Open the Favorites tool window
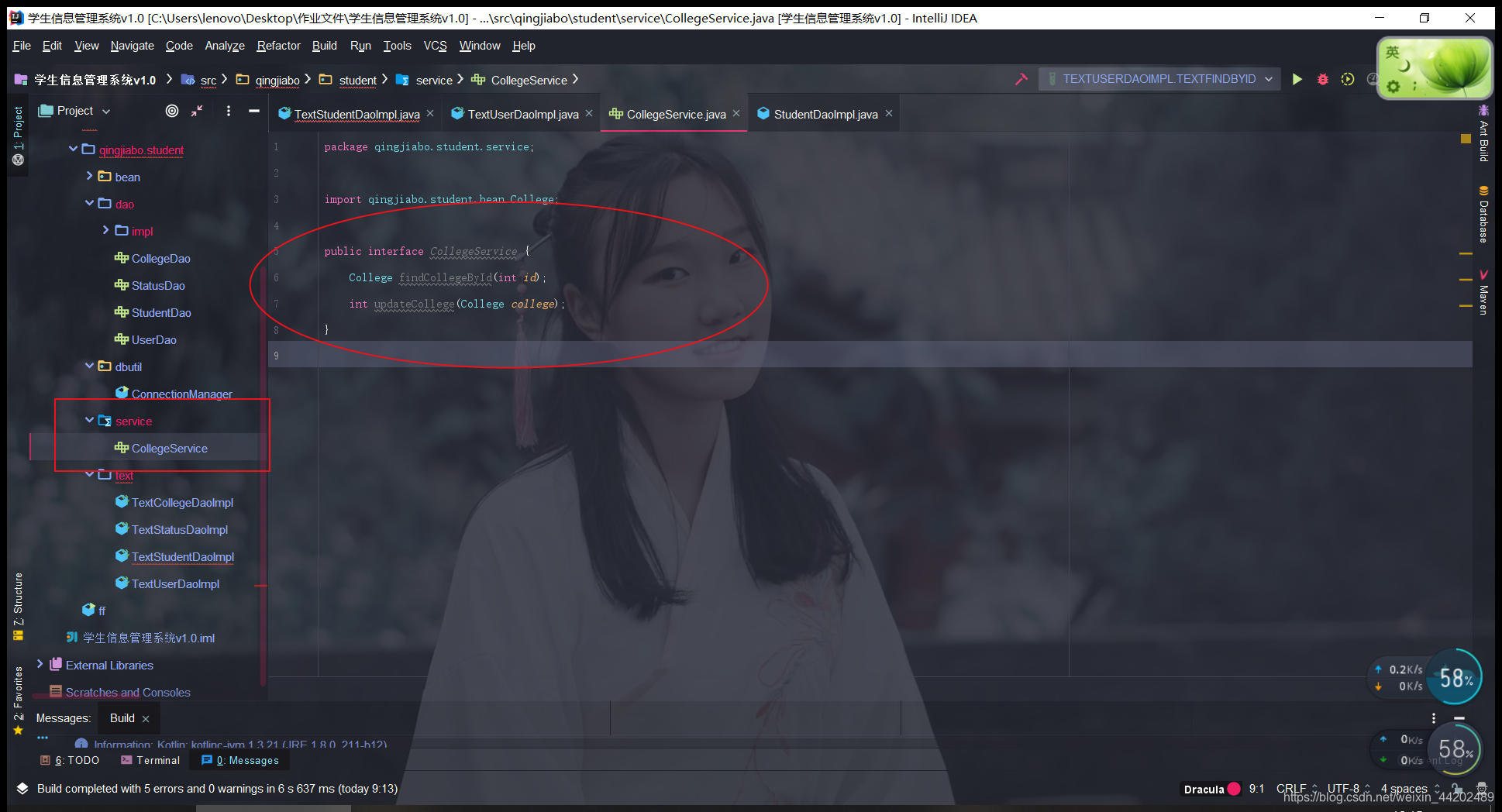 (x=18, y=700)
